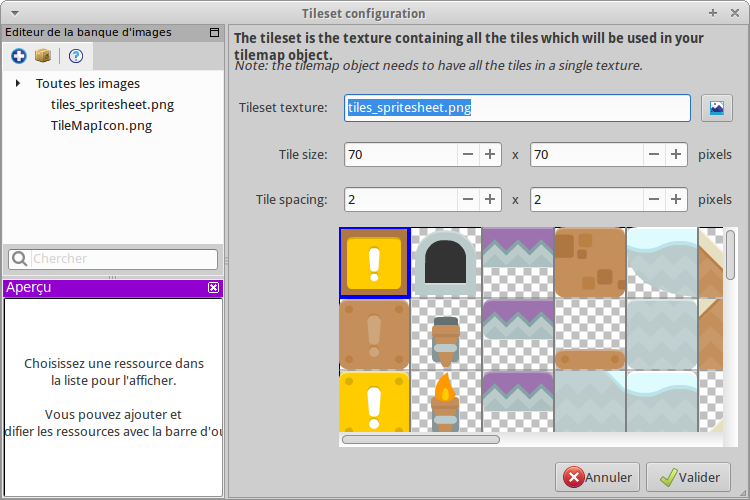Select the brown wooden plank platform tile
The height and width of the screenshot is (500, 750).
590,334
